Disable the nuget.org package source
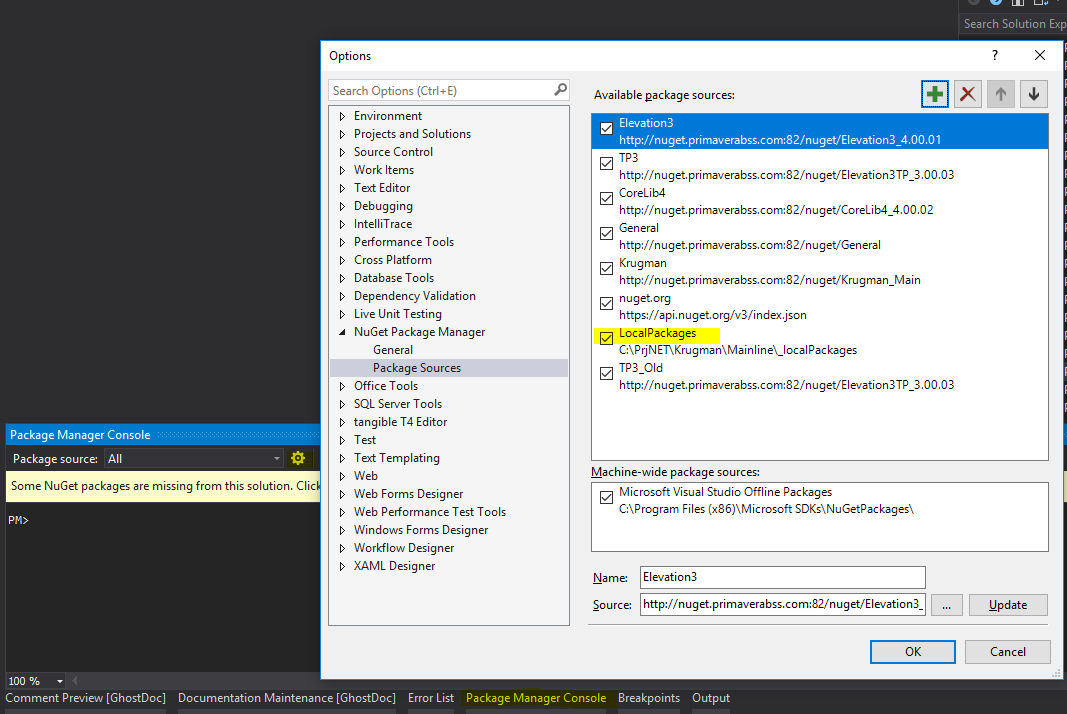Screen dimensions: 1067x714 (606, 304)
